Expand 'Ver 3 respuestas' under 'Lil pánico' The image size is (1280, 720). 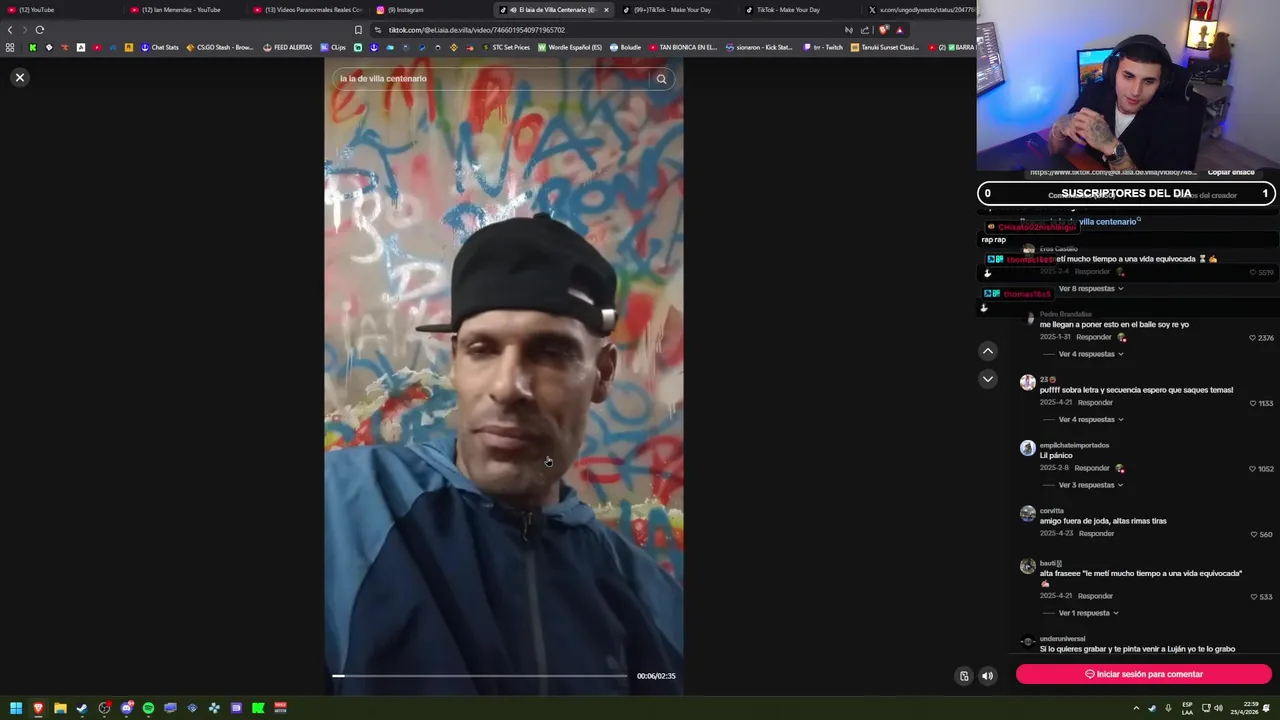(x=1091, y=485)
